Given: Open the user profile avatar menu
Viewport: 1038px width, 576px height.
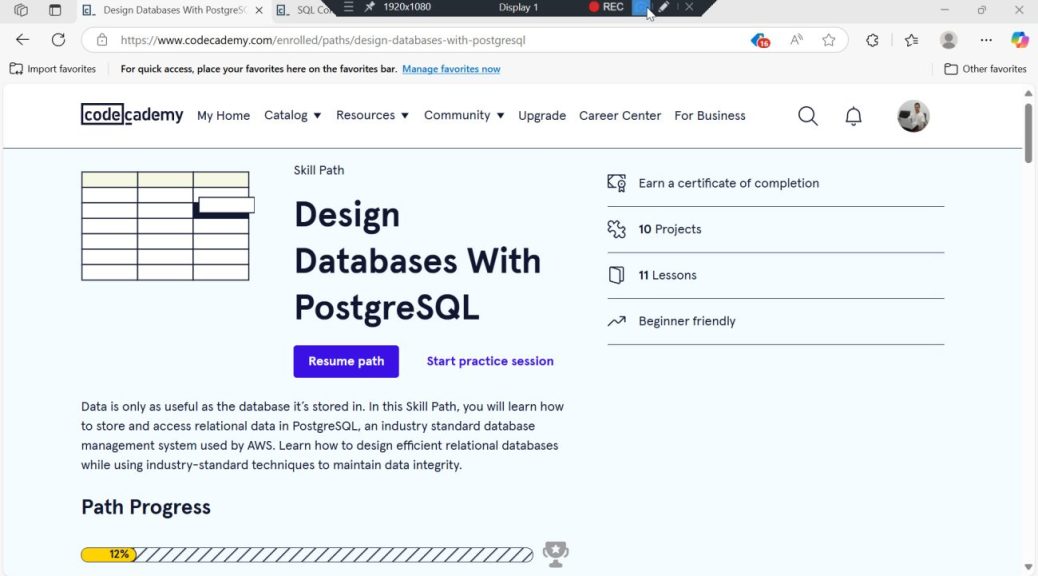Looking at the screenshot, I should point(913,116).
